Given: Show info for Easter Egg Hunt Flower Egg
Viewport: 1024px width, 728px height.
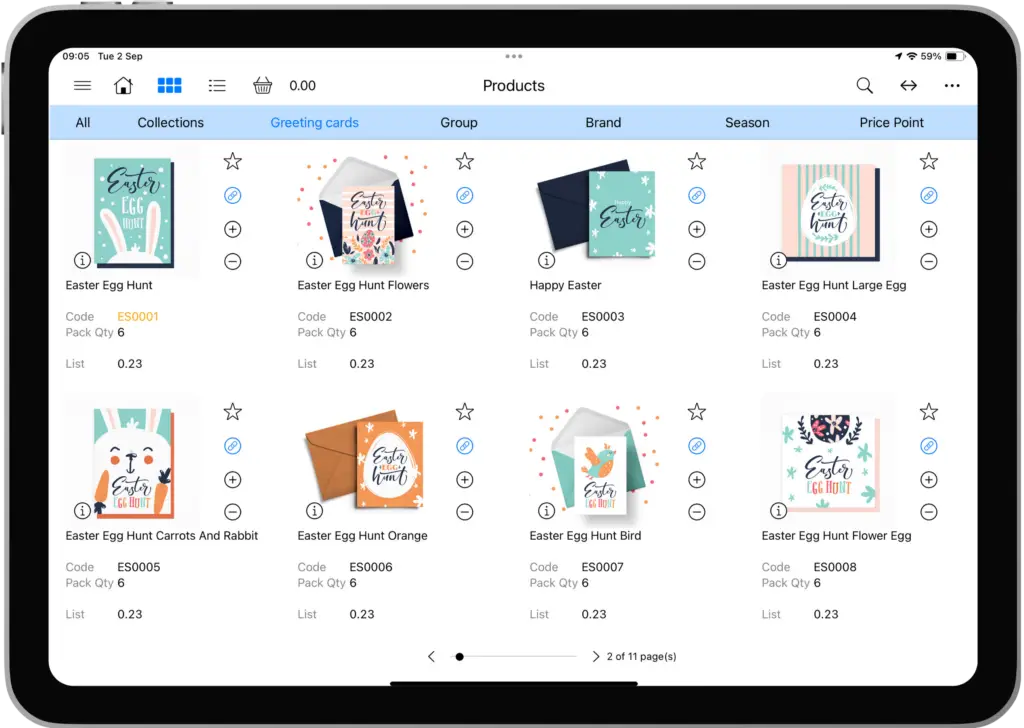Looking at the screenshot, I should pyautogui.click(x=778, y=511).
